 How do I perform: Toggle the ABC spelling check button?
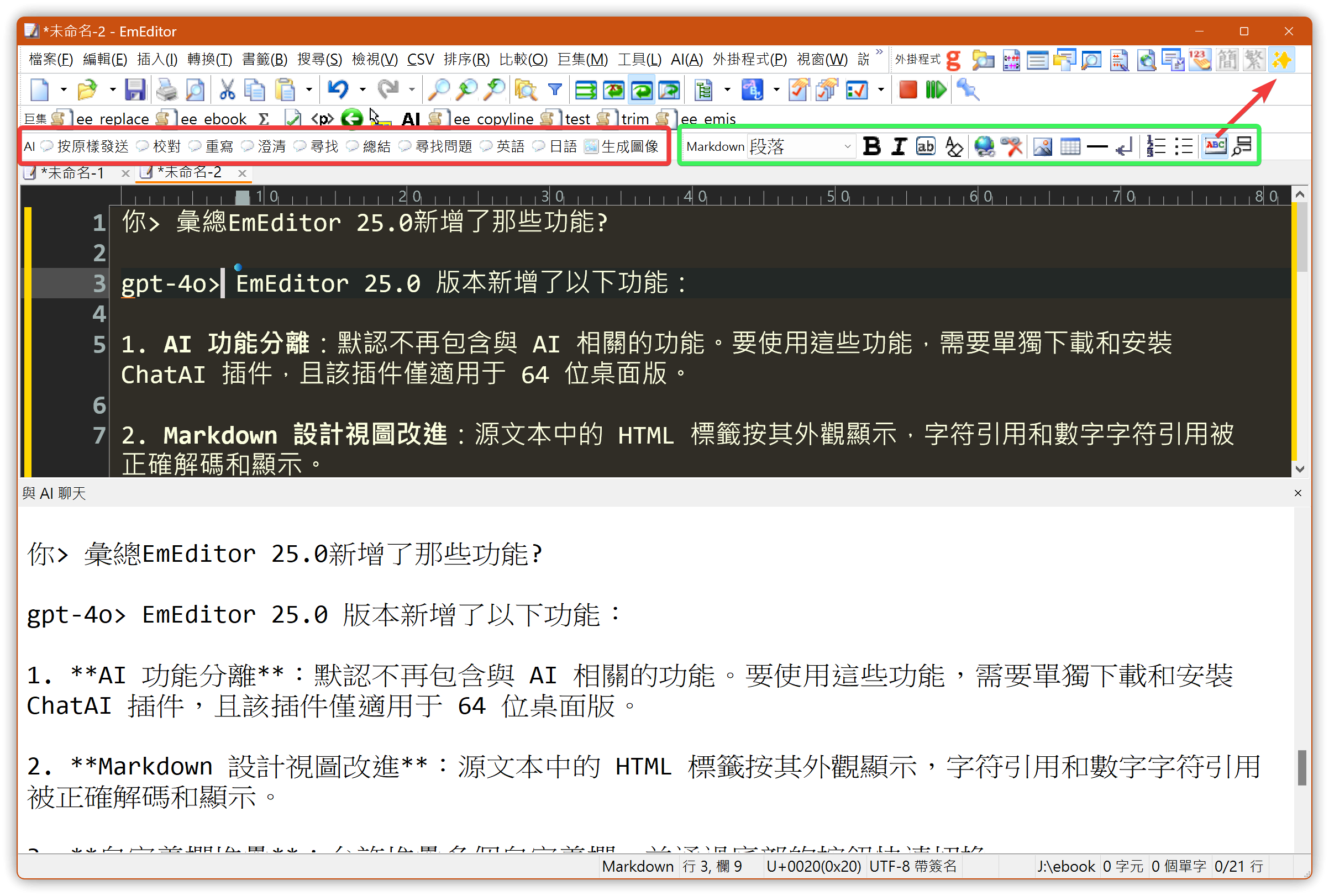[1214, 146]
